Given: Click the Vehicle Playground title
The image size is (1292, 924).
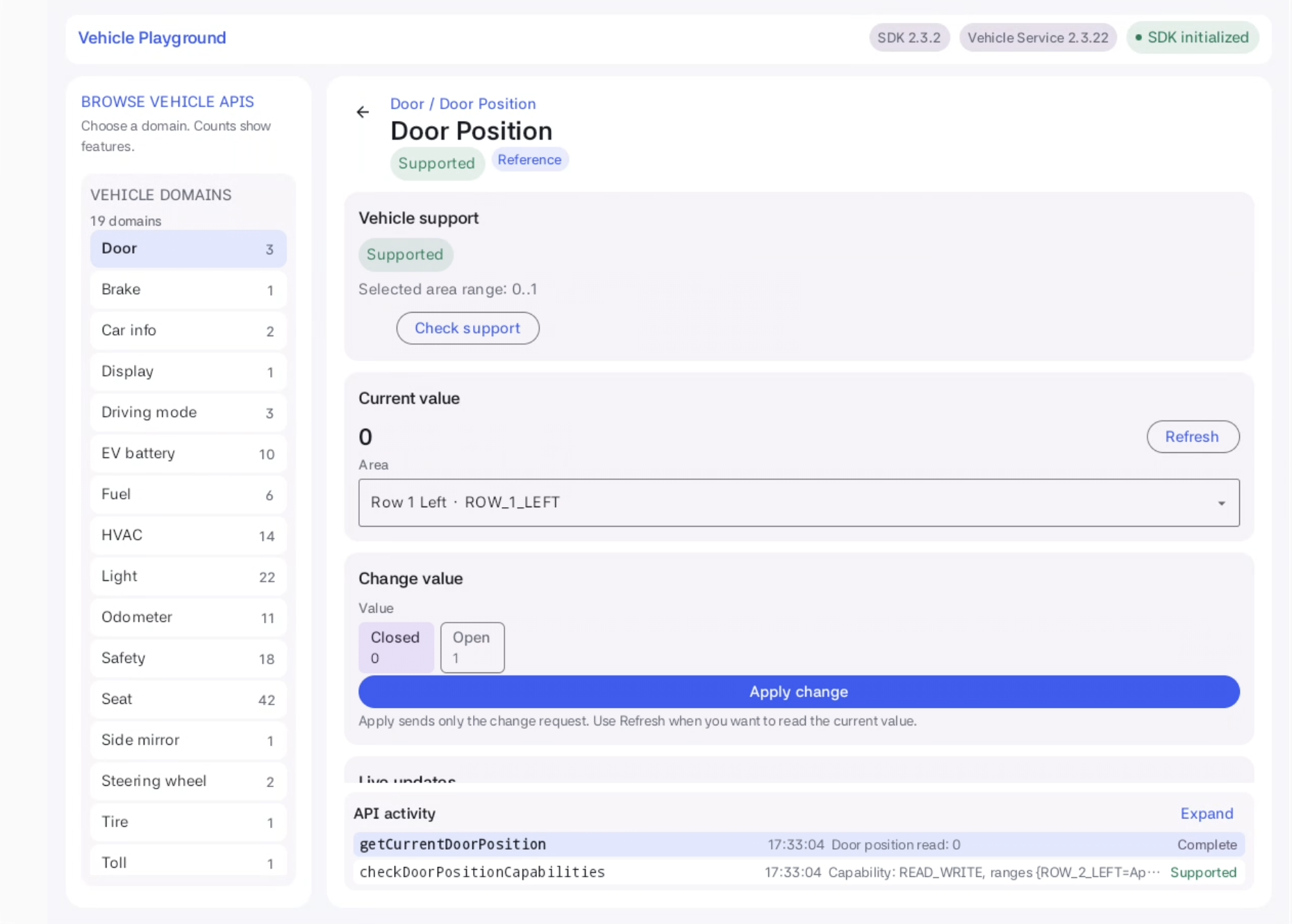Looking at the screenshot, I should click(x=152, y=38).
